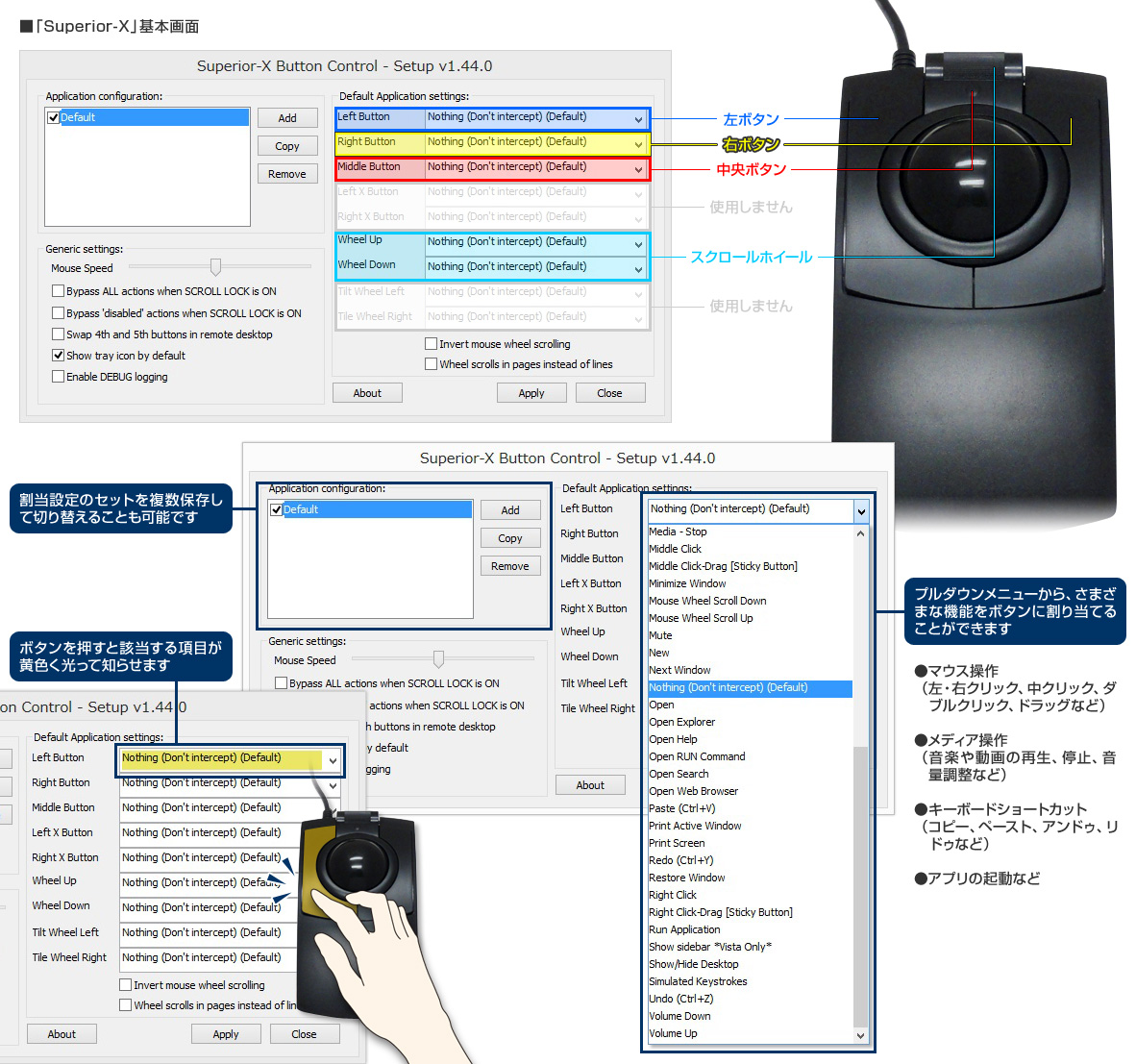1136x1064 pixels.
Task: Check Invert mouse wheel scrolling in upper window
Action: pyautogui.click(x=432, y=343)
